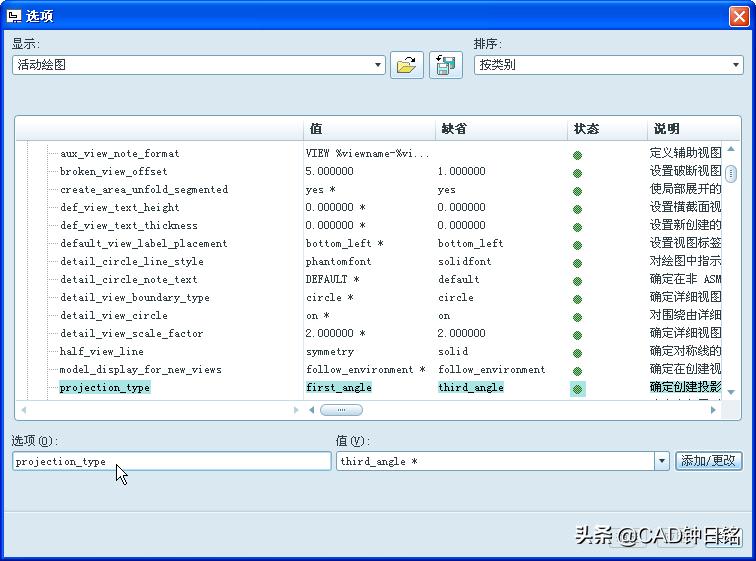756x561 pixels.
Task: Click the 缺省 column header
Action: [501, 129]
